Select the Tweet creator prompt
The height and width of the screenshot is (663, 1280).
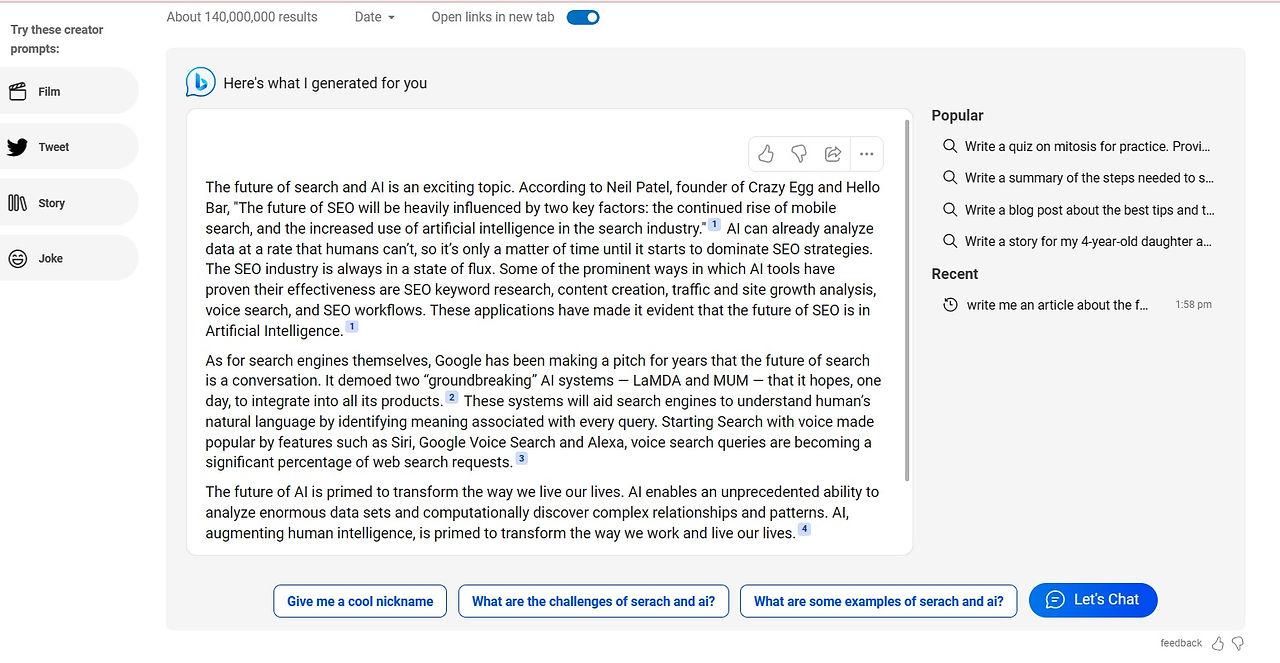(68, 147)
